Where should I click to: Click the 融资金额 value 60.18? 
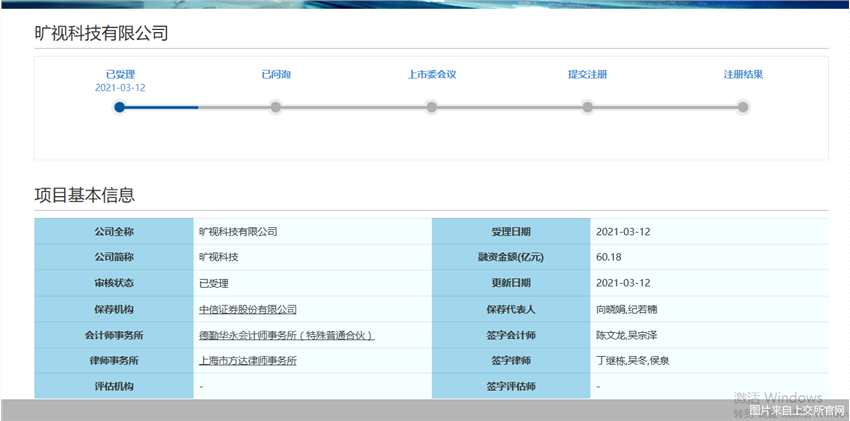click(x=609, y=257)
